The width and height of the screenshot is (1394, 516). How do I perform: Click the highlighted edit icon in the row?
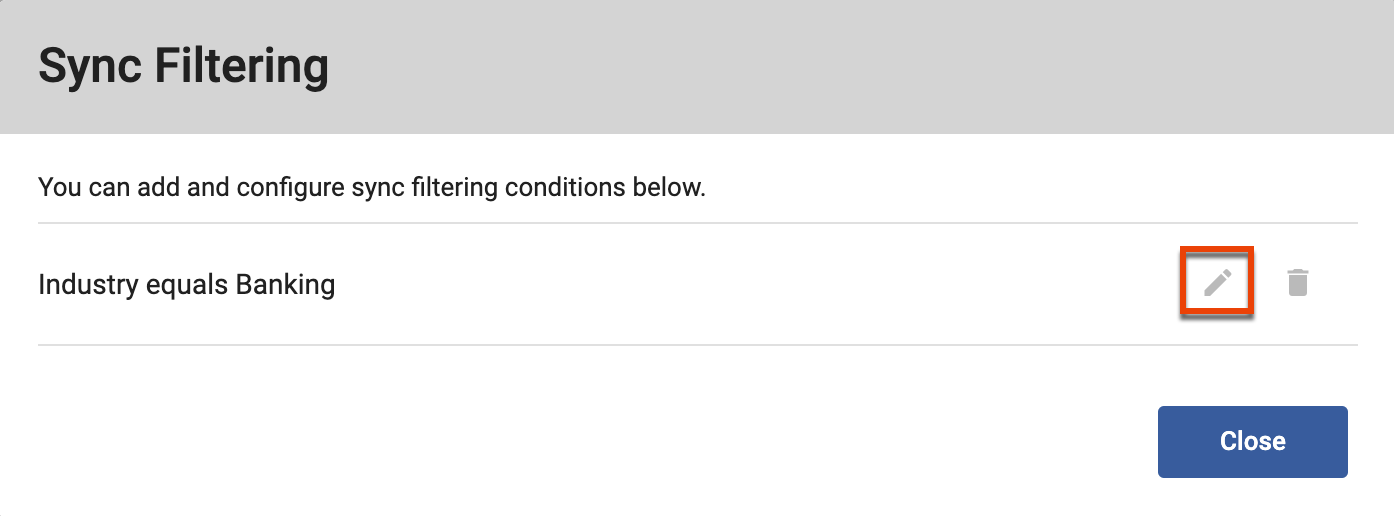point(1217,283)
